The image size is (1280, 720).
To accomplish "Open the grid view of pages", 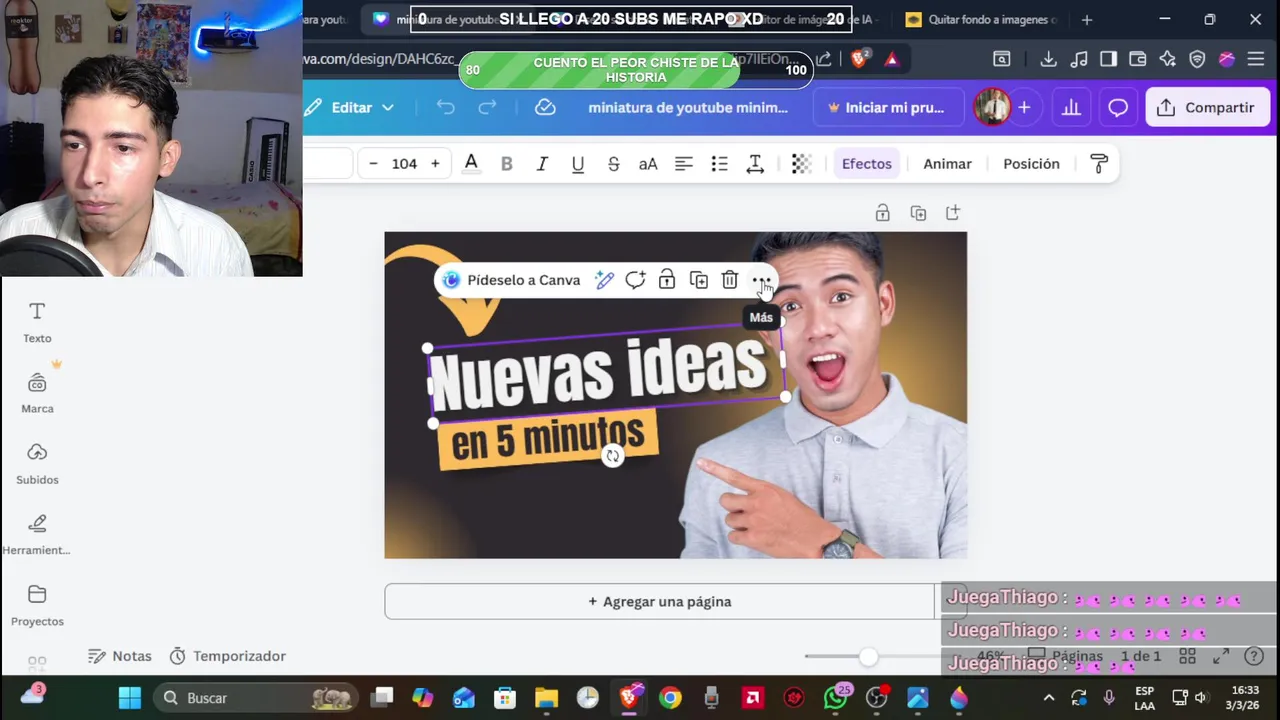I will [1187, 656].
